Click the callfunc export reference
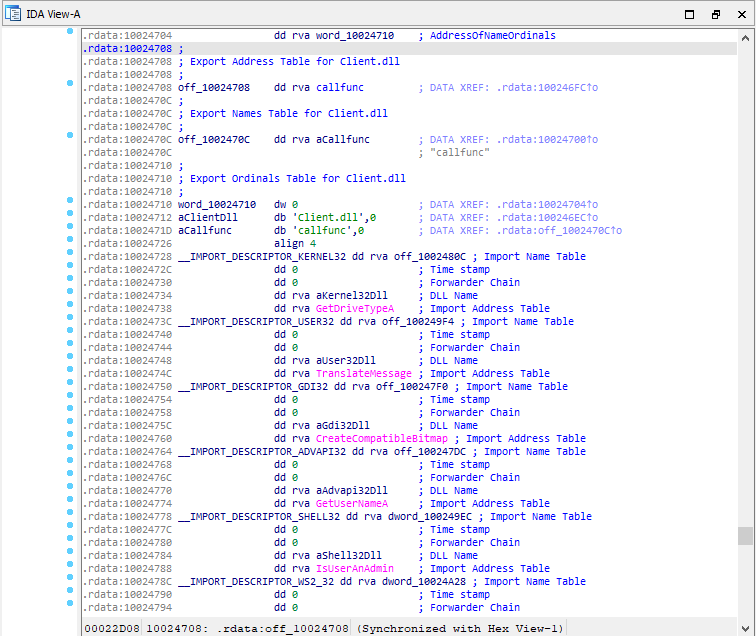756x636 pixels. click(x=340, y=88)
